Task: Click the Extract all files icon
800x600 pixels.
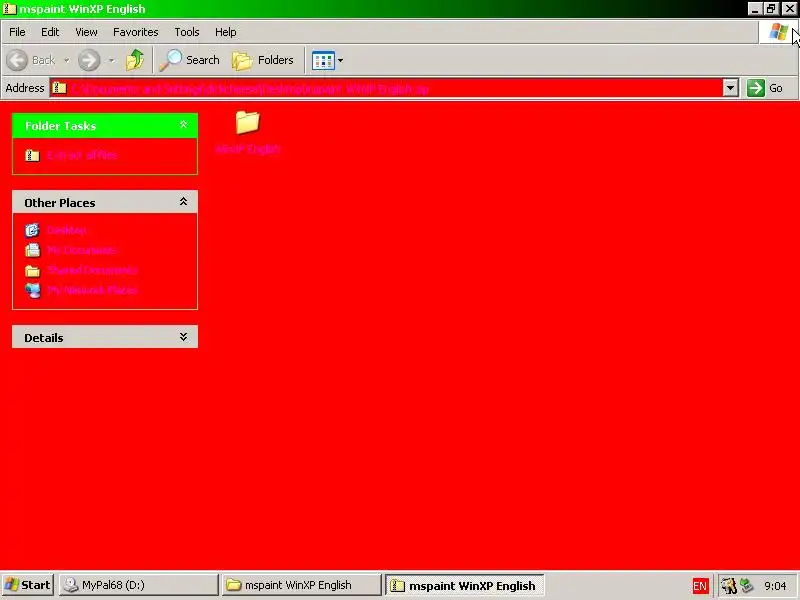Action: 32,155
